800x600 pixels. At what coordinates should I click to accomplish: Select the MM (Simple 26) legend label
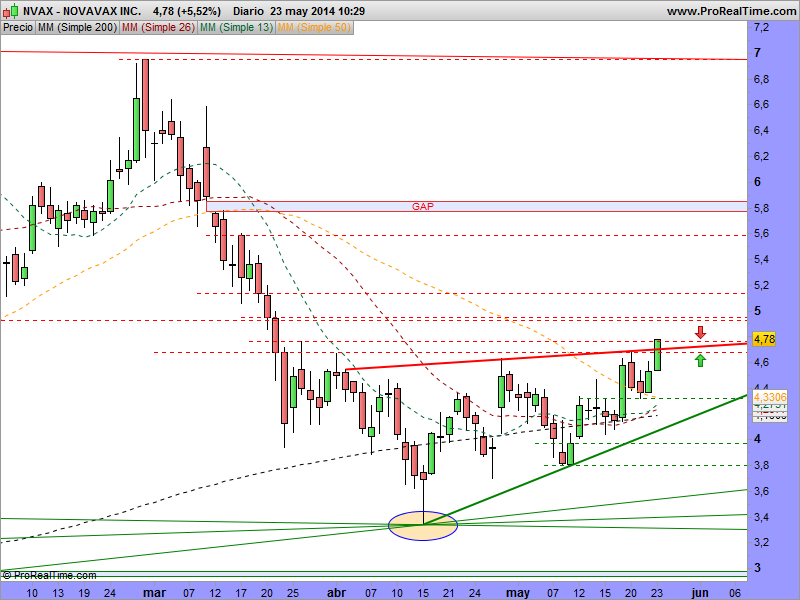pyautogui.click(x=158, y=28)
